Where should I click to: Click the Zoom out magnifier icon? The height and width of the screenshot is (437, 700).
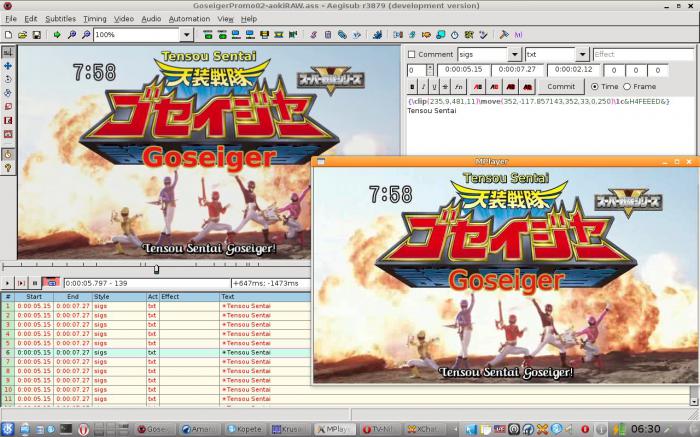(x=86, y=34)
